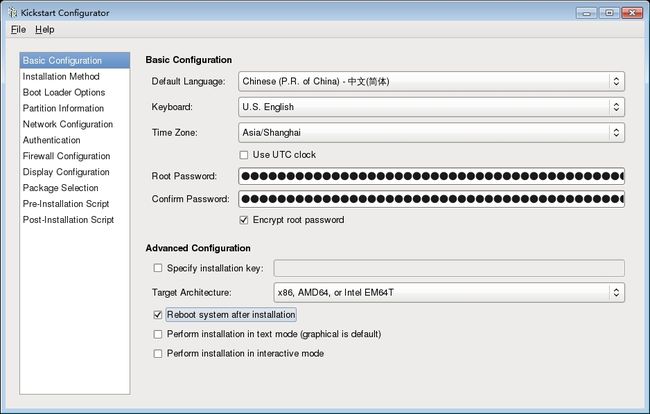Open Package Selection section

pos(75,188)
